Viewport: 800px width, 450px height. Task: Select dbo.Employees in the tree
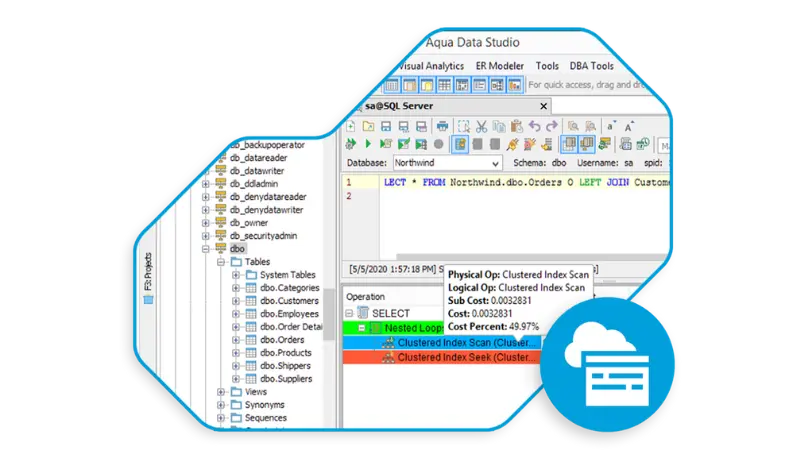(x=289, y=314)
